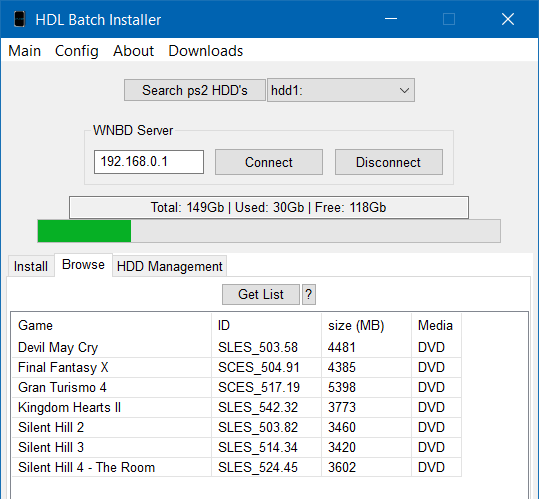Click ID SLES_542.32
This screenshot has width=539, height=499.
click(x=258, y=407)
